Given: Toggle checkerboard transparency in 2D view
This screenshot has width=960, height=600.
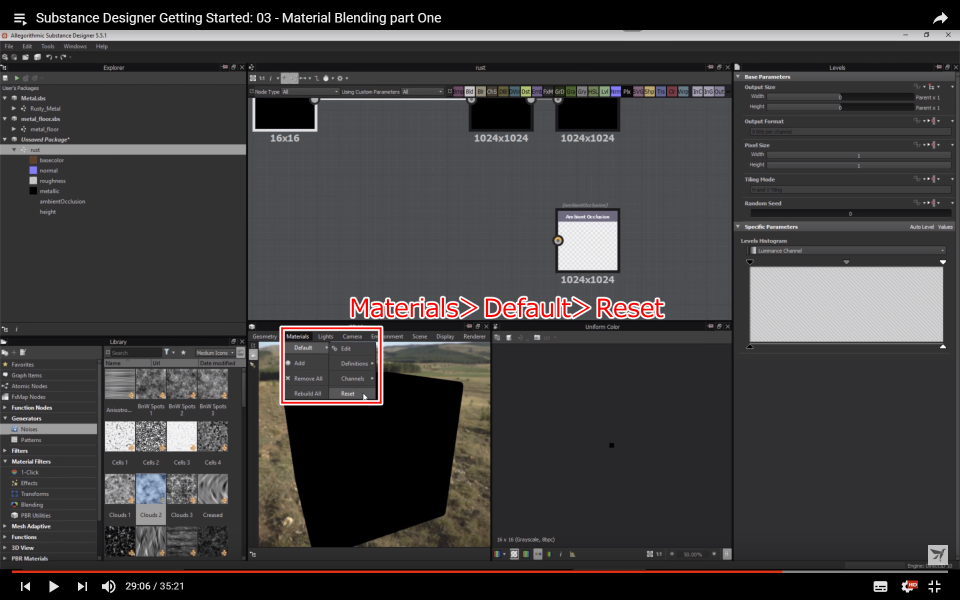Looking at the screenshot, I should coord(514,554).
